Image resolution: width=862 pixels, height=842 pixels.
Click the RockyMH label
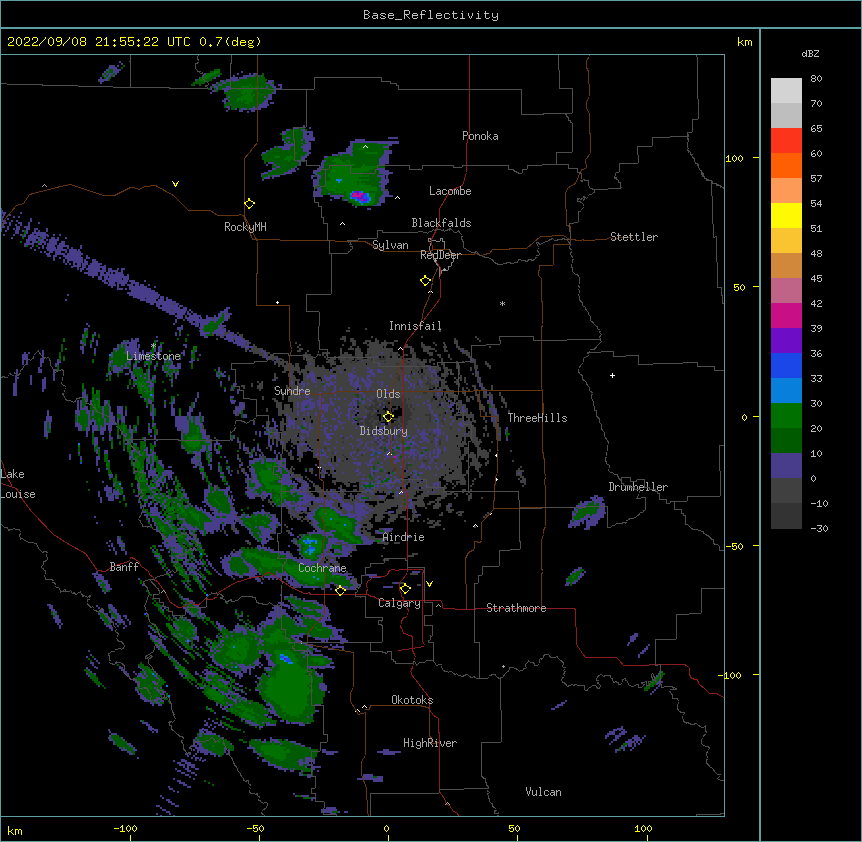245,227
